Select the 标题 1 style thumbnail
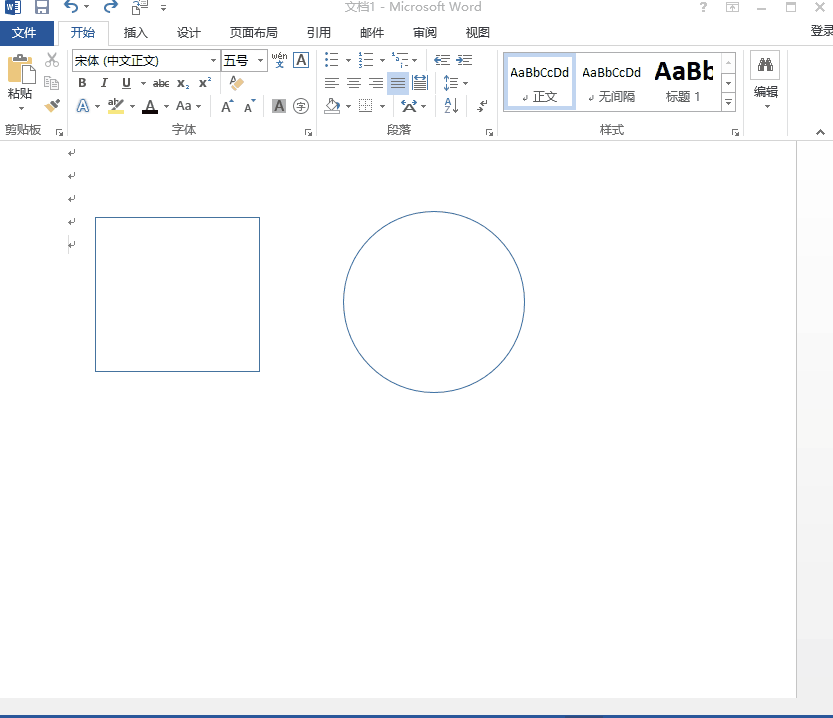This screenshot has width=833, height=718. (683, 81)
